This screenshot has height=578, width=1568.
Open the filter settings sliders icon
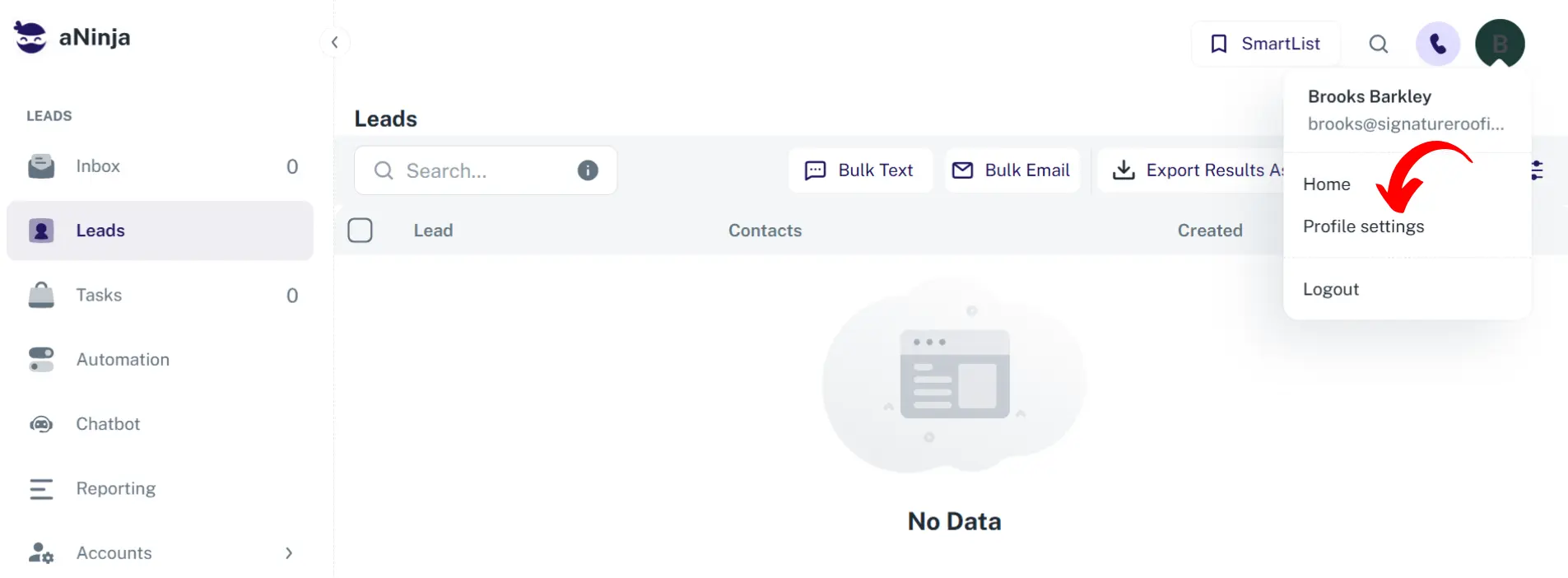tap(1537, 170)
